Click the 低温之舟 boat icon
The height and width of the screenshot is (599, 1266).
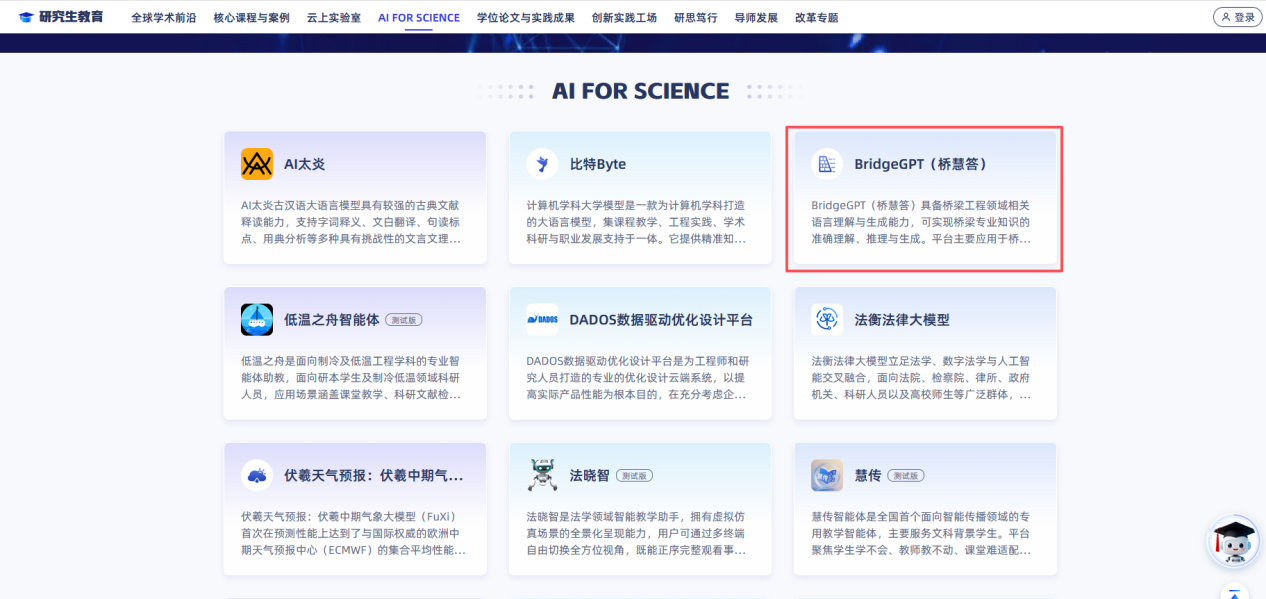[x=257, y=320]
